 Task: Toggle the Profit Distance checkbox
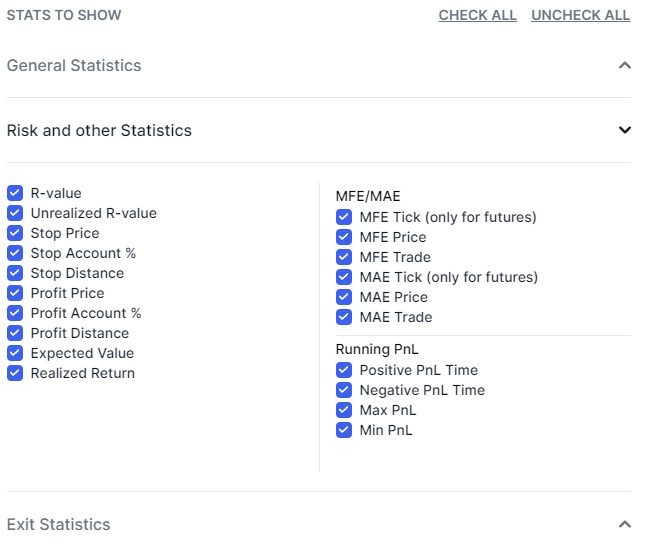click(x=15, y=333)
